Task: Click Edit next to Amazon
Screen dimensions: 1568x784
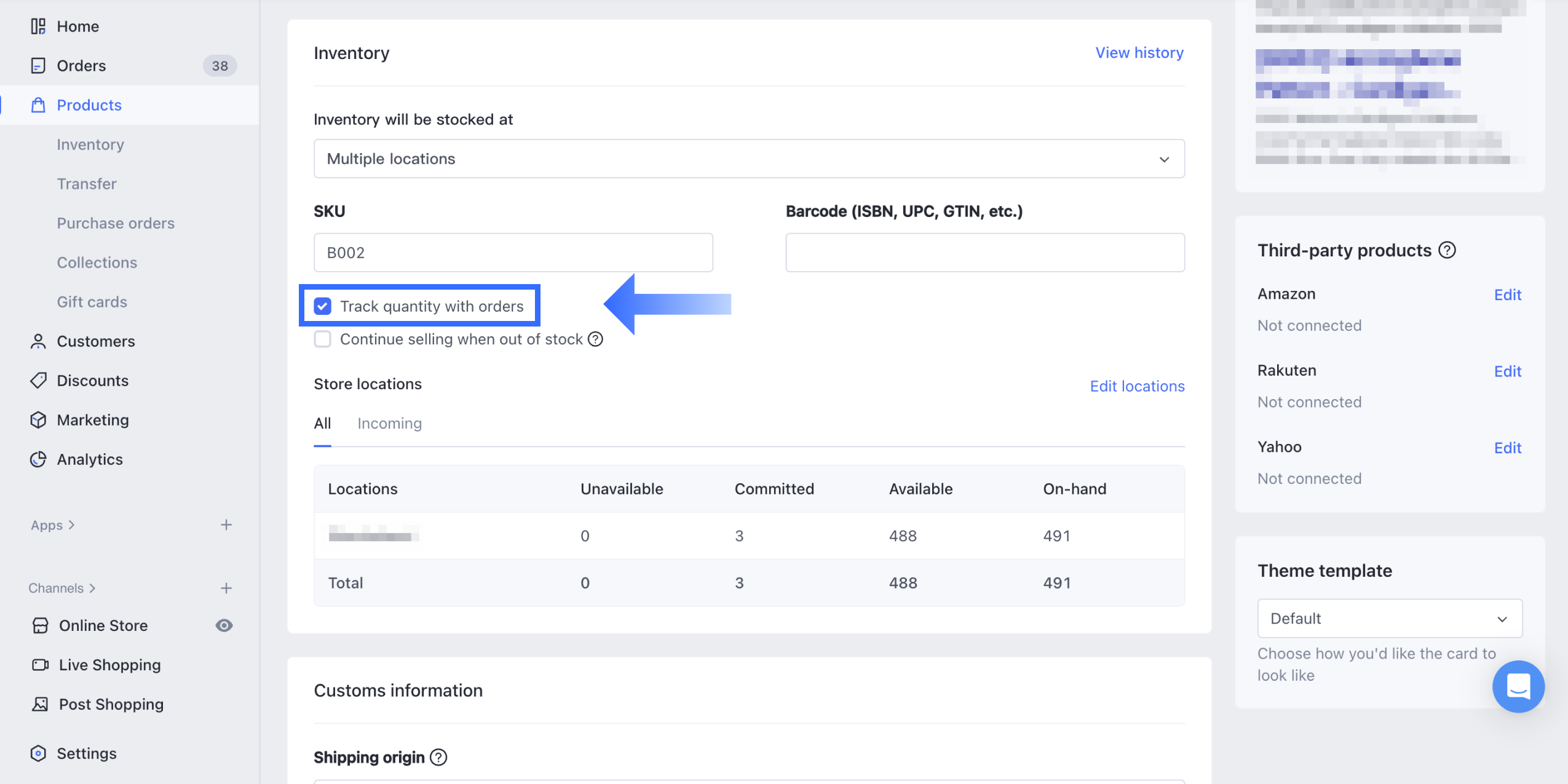Action: tap(1507, 295)
